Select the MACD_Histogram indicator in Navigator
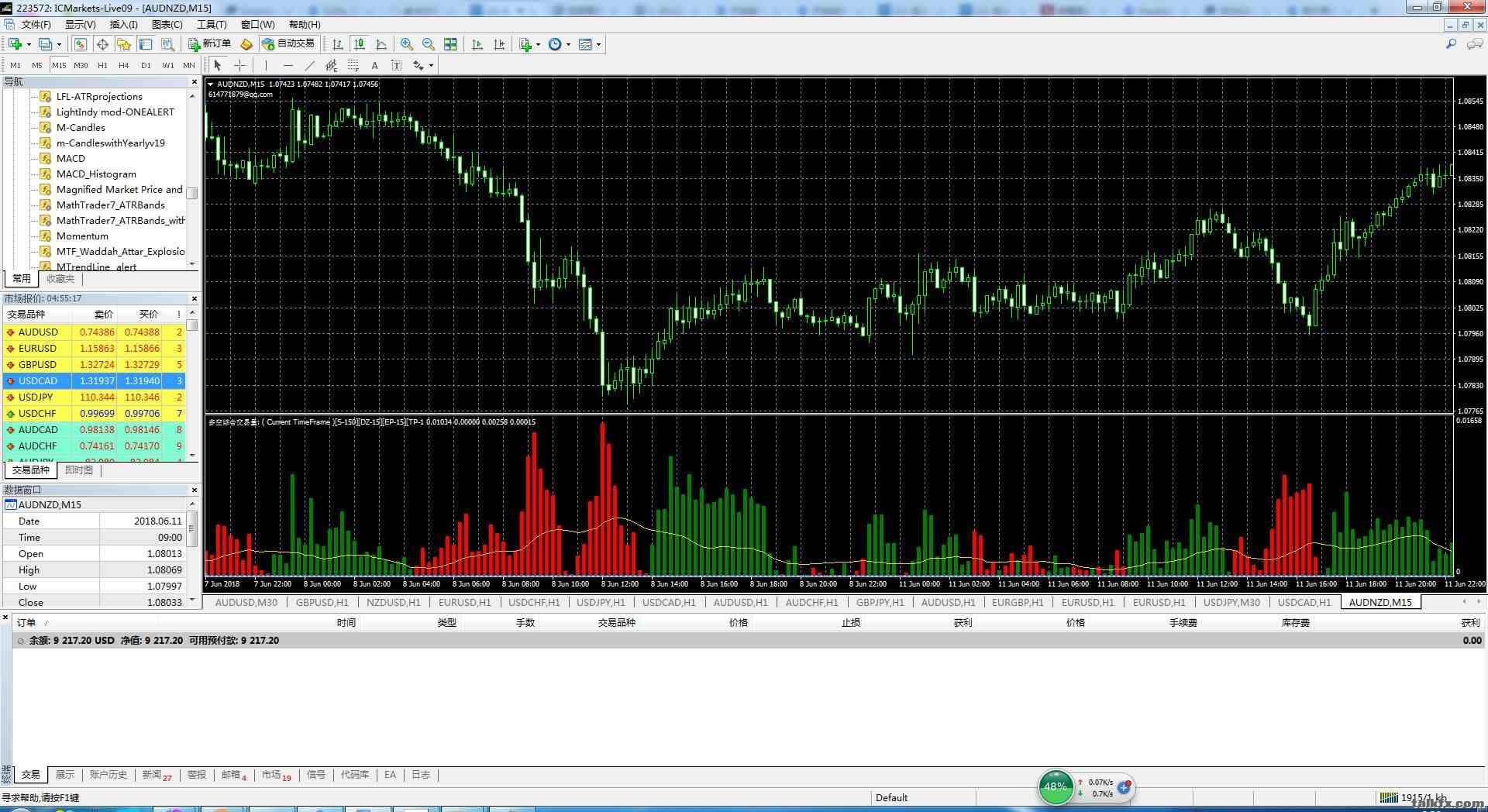This screenshot has width=1488, height=812. (96, 174)
